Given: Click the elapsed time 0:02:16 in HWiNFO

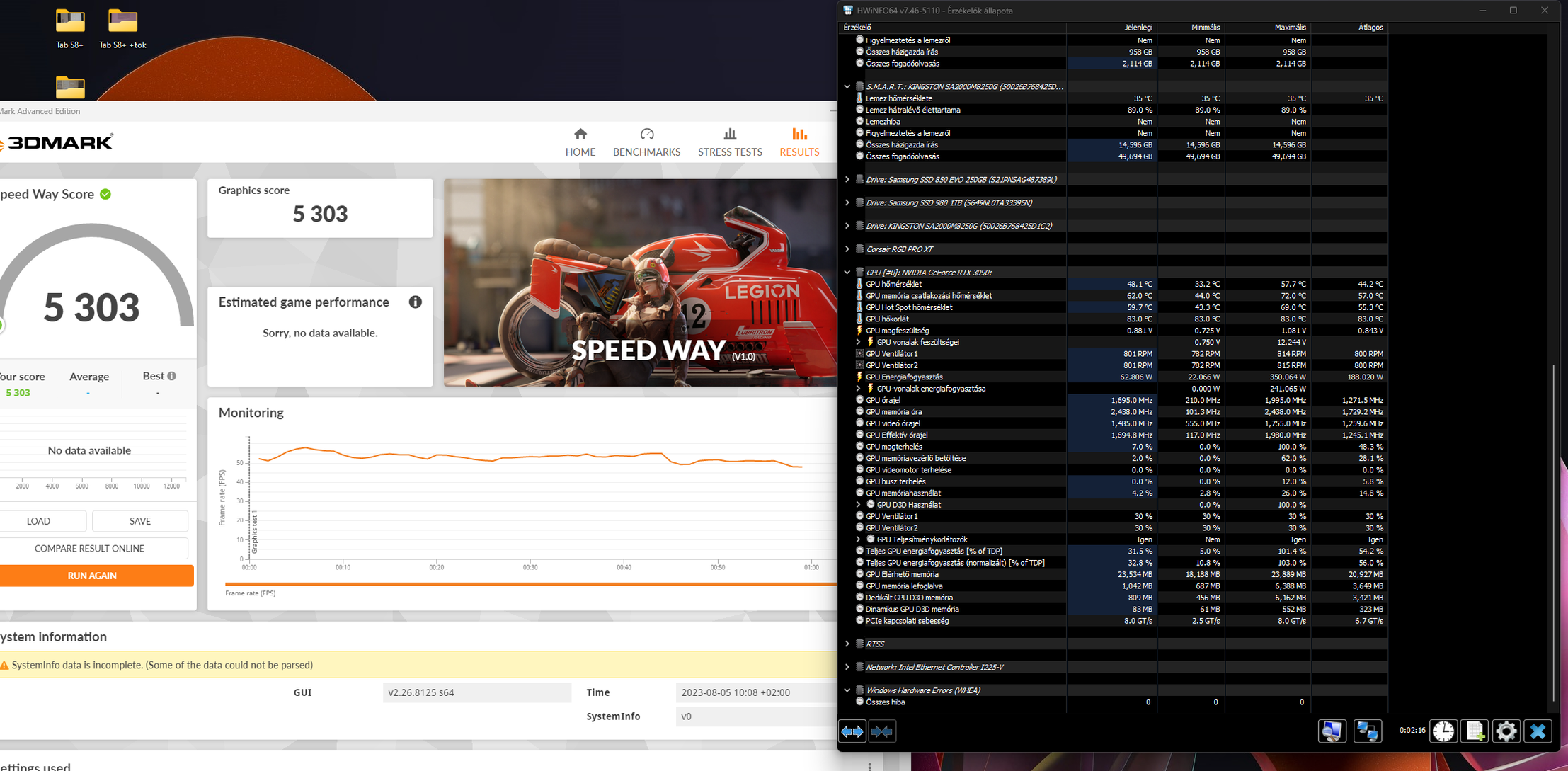Looking at the screenshot, I should [1412, 731].
